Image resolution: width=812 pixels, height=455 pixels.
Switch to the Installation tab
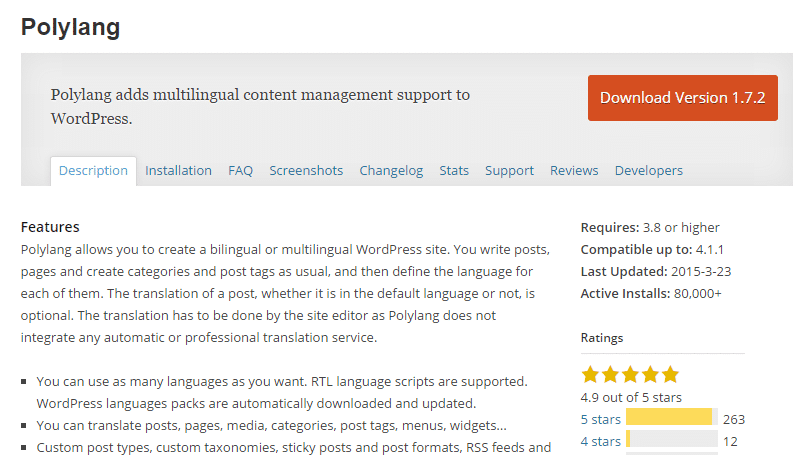click(178, 171)
